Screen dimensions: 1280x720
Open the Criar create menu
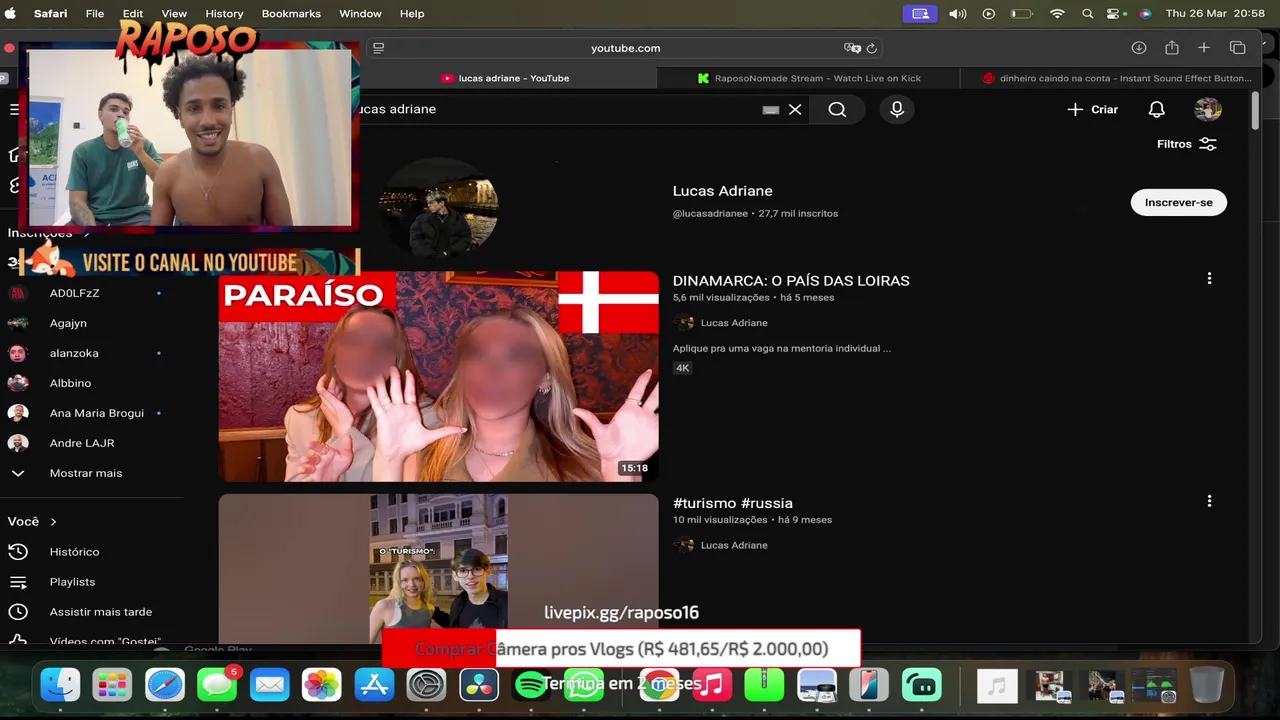click(x=1092, y=109)
